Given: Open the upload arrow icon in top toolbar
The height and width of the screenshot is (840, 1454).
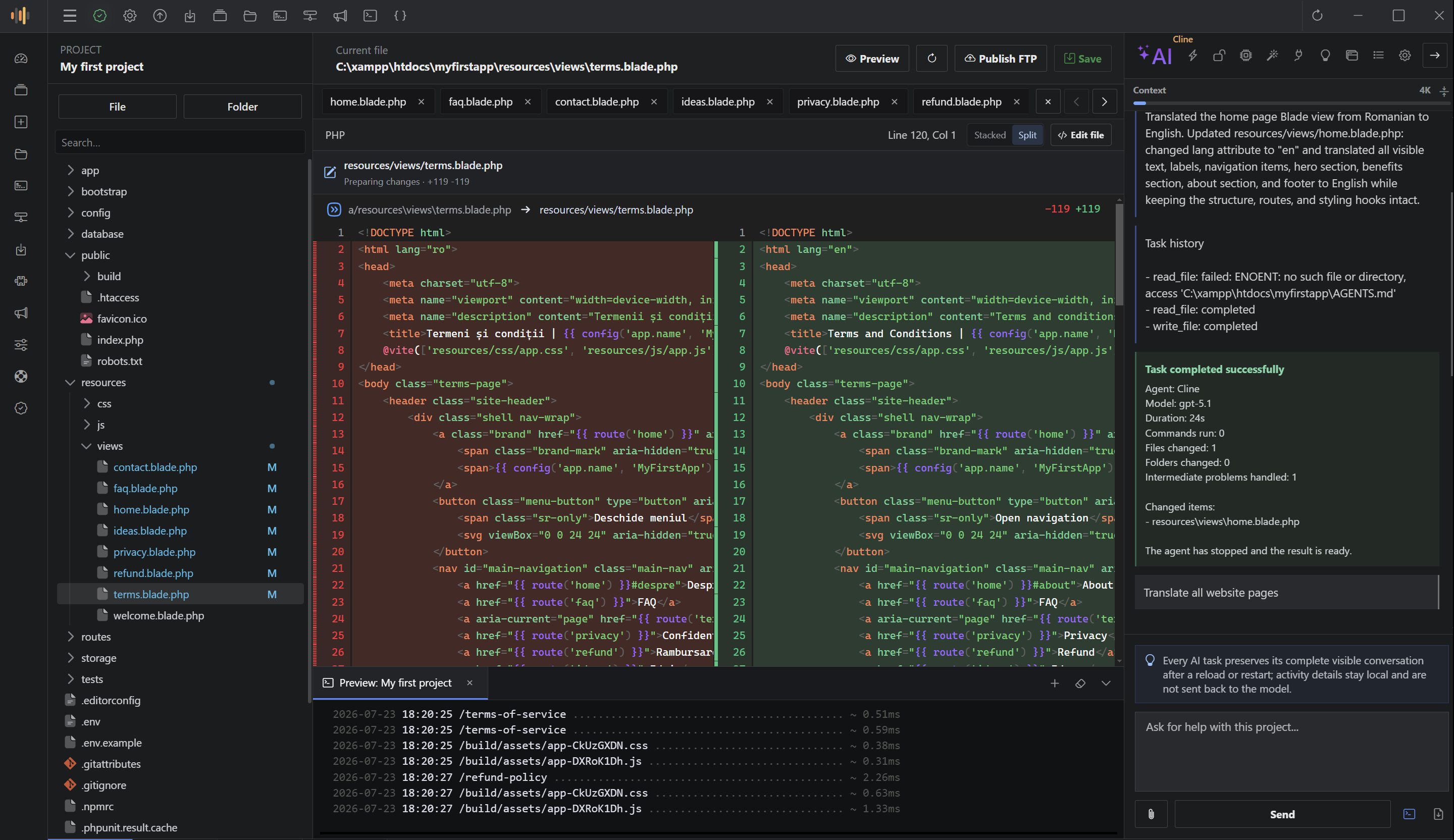Looking at the screenshot, I should click(160, 16).
